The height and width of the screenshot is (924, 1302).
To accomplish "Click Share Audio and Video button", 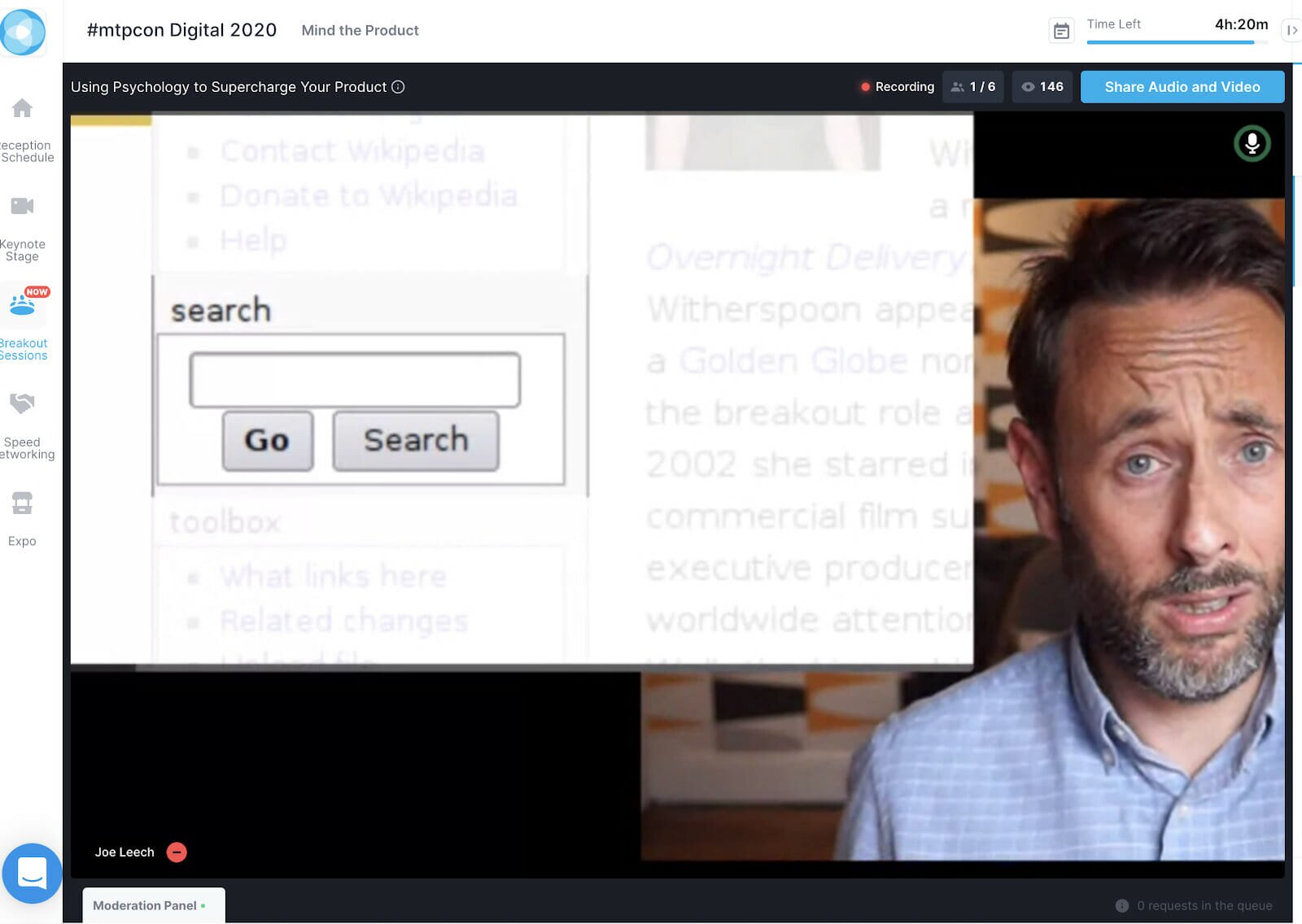I will tap(1182, 87).
